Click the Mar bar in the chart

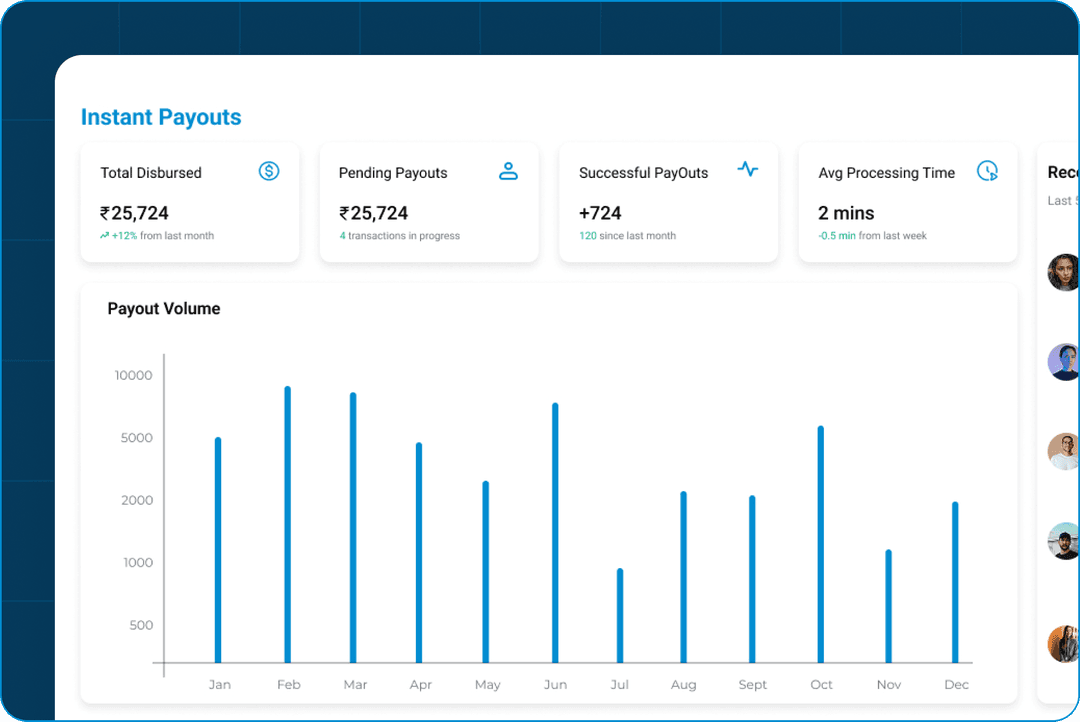tap(353, 527)
